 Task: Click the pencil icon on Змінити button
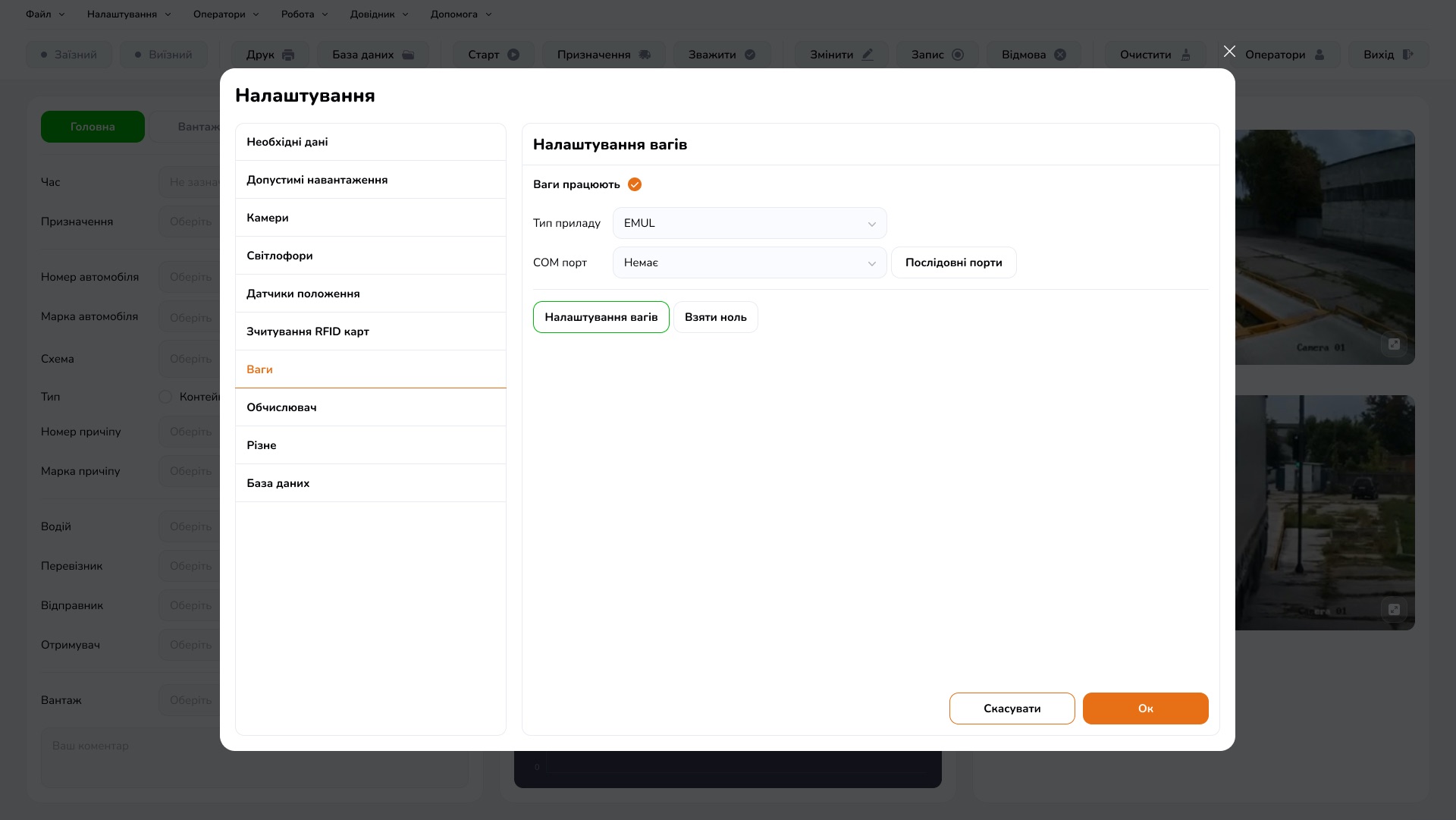click(x=868, y=55)
